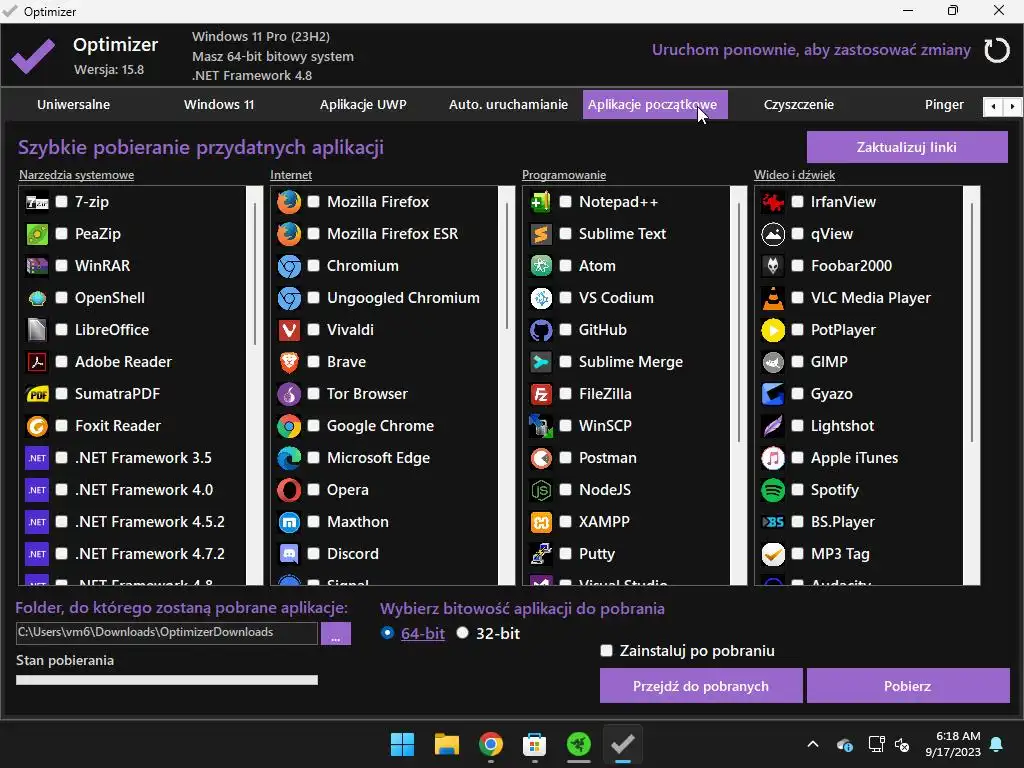Click the download folder path field
The image size is (1024, 768).
click(167, 633)
